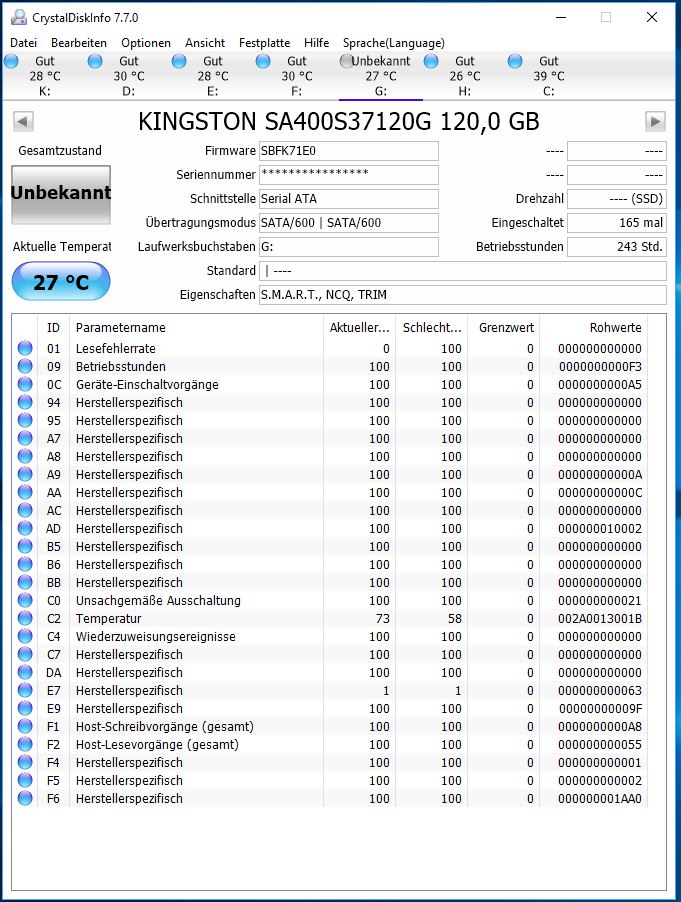Go to next disk with right arrow
The height and width of the screenshot is (902, 681).
point(655,121)
